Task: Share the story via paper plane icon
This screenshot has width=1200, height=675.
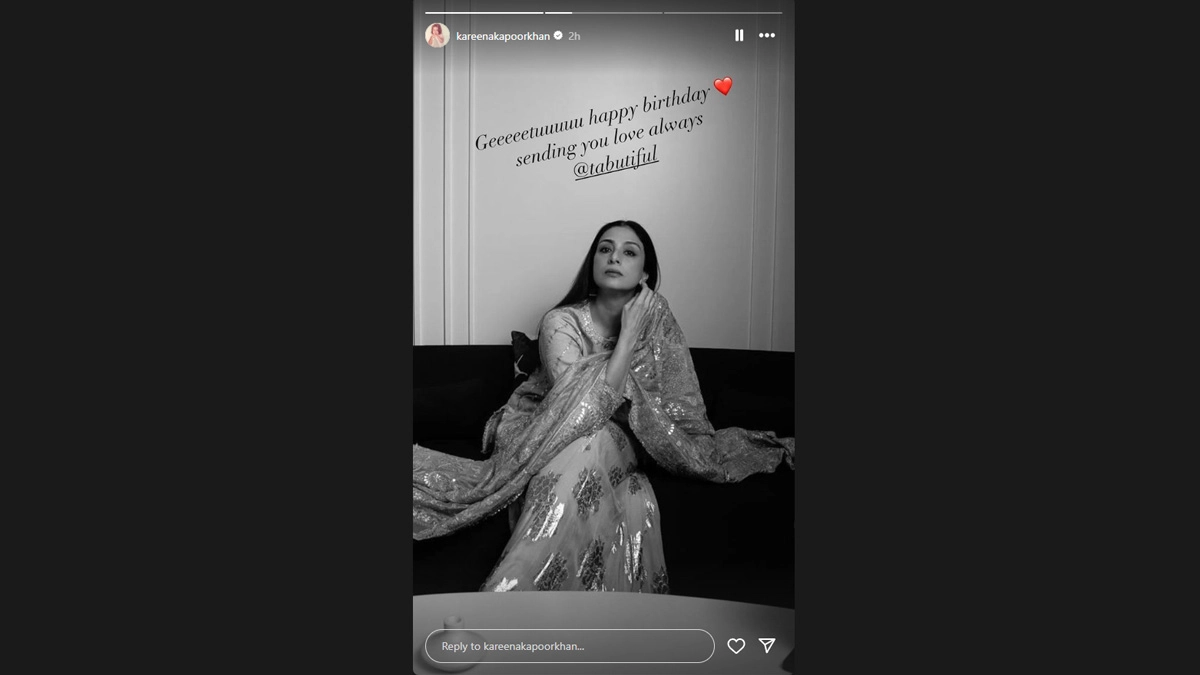Action: click(x=767, y=646)
